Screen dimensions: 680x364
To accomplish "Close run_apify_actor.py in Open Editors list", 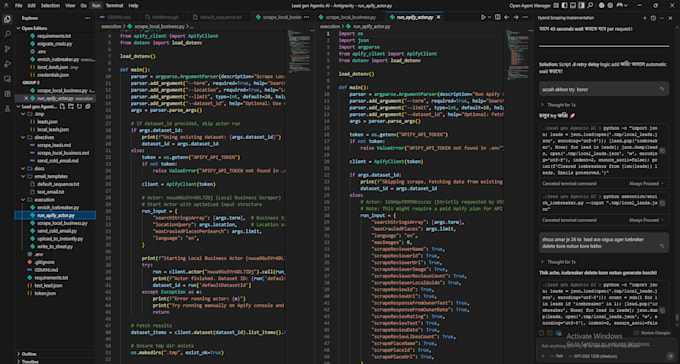I will [26, 98].
